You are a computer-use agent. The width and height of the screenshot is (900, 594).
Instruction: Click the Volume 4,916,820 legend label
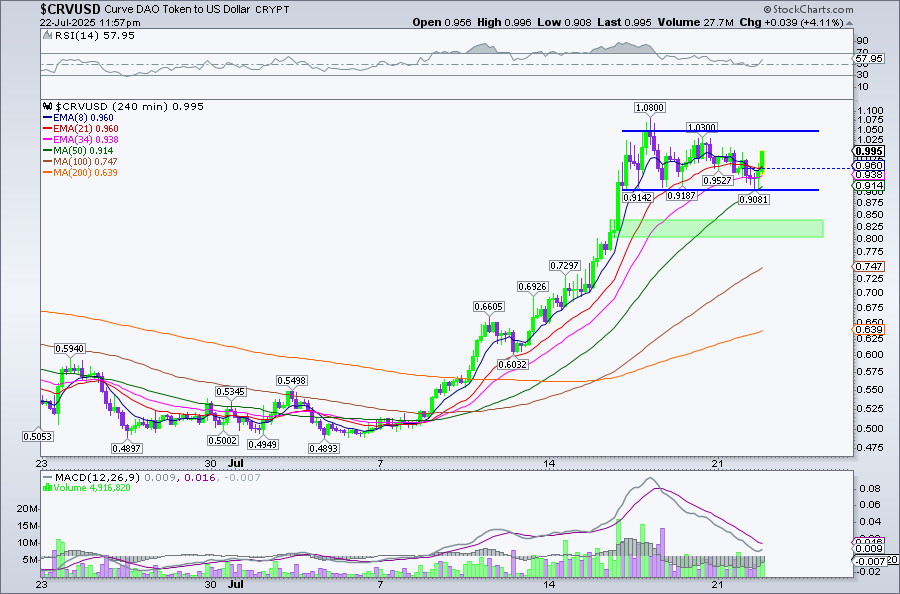92,488
